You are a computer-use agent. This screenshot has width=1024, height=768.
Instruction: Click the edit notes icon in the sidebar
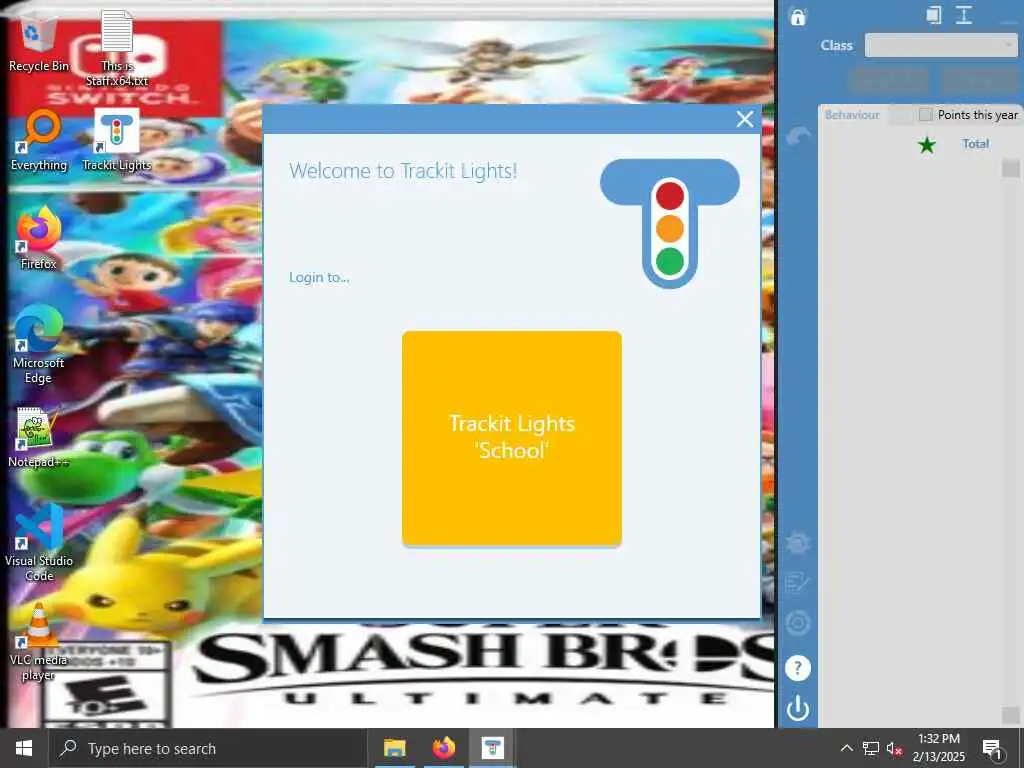[797, 583]
